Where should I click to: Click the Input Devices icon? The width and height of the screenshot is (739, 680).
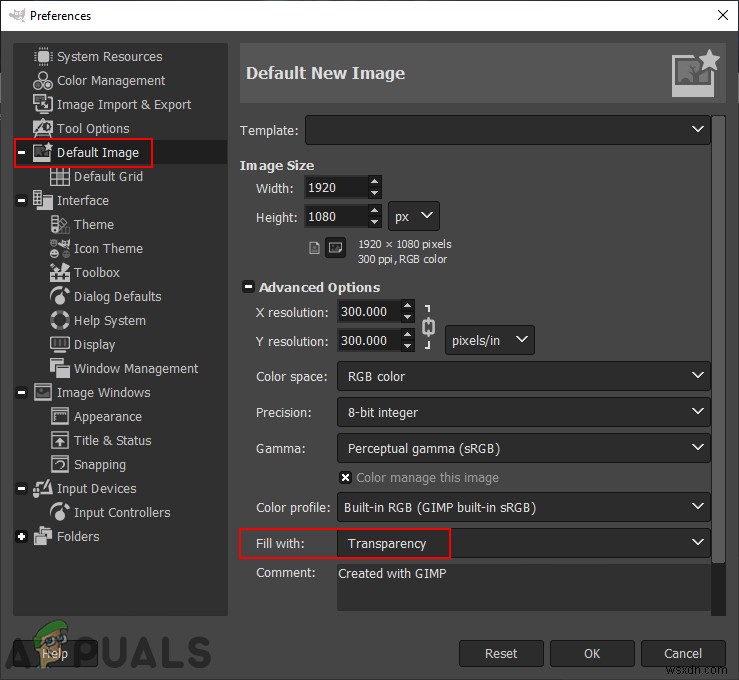click(43, 488)
